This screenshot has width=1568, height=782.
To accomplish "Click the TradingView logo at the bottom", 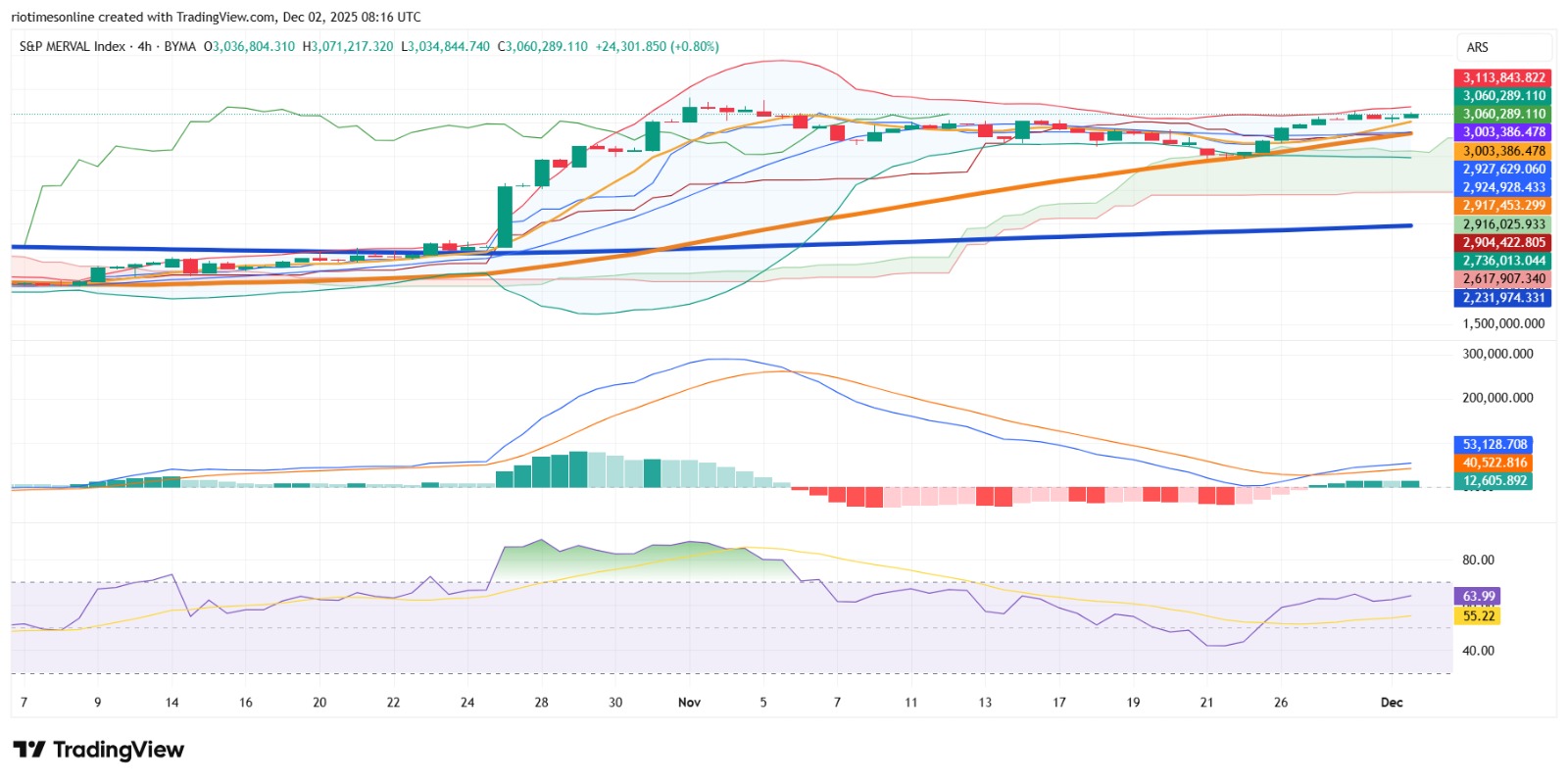I will [x=98, y=750].
